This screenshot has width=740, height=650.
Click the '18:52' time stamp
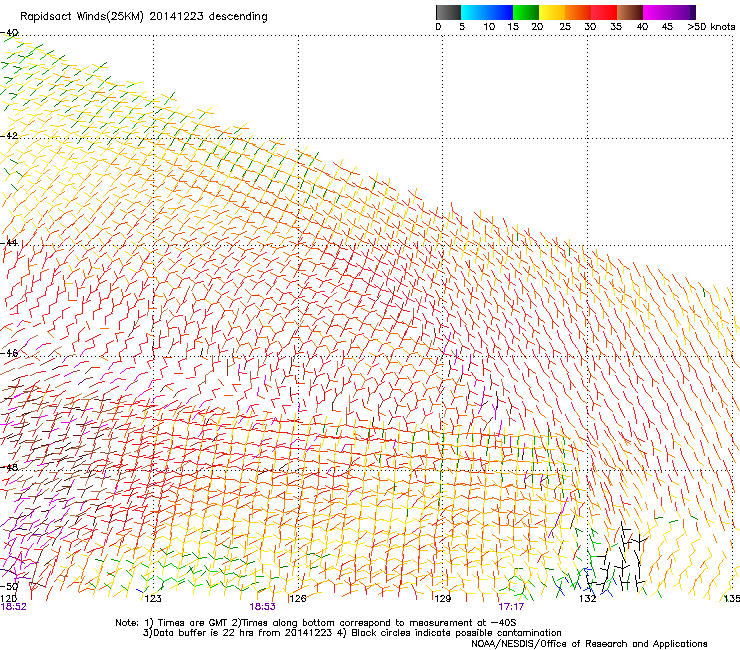click(14, 607)
